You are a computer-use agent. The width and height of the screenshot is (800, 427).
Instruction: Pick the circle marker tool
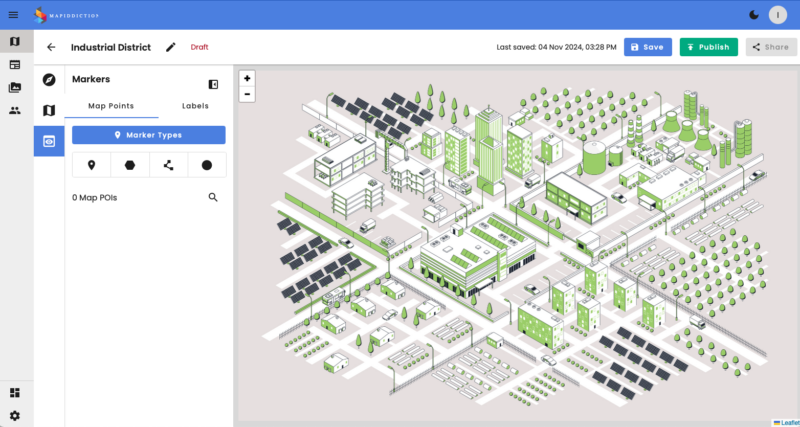[x=207, y=165]
